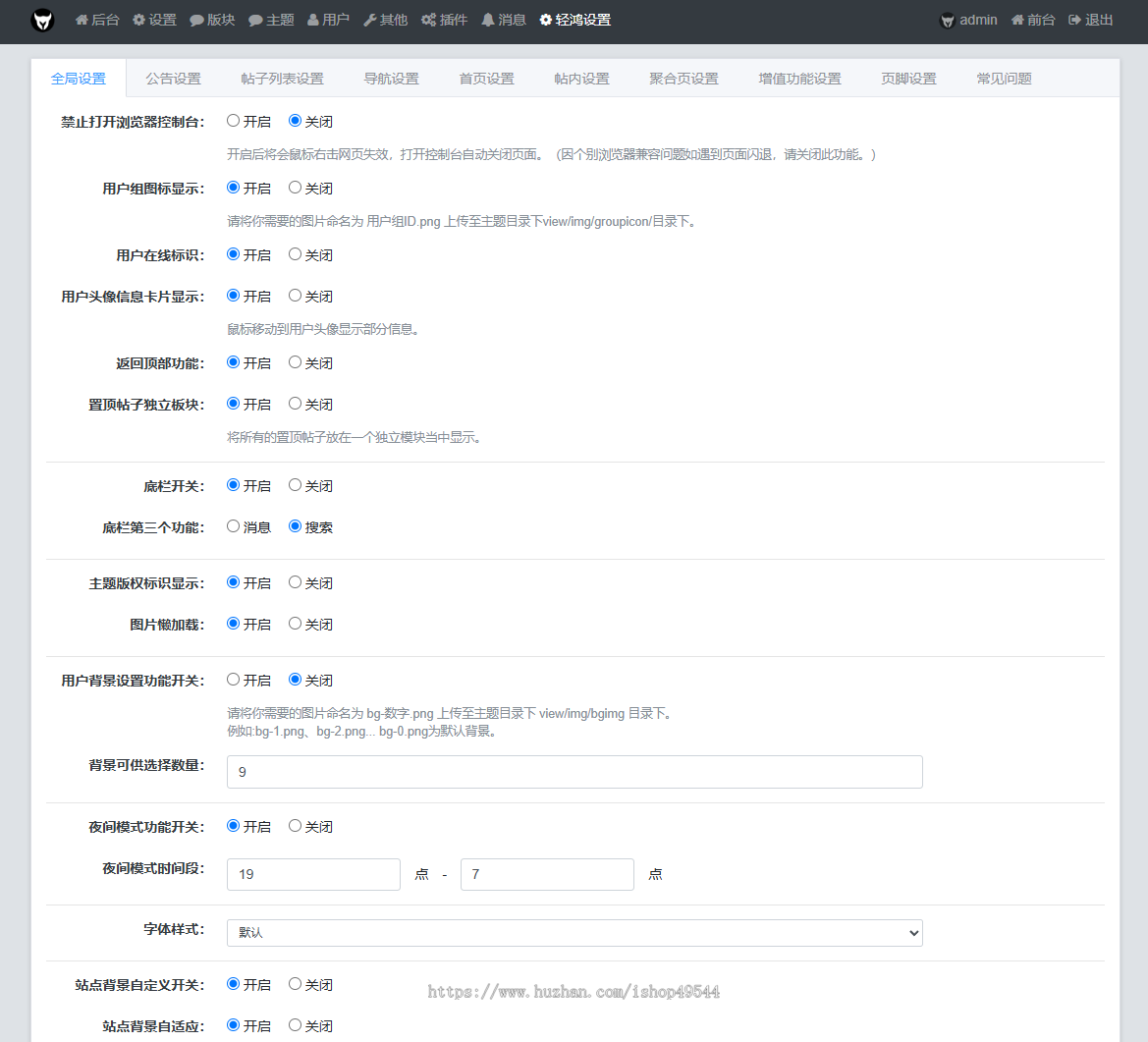Choose 搜索 for 底栏第三个功能
1148x1042 pixels.
tap(295, 525)
